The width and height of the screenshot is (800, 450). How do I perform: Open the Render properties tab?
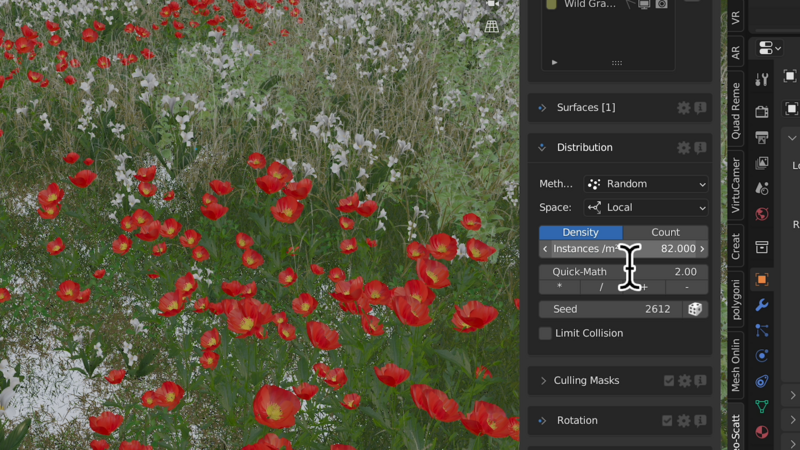pos(762,111)
